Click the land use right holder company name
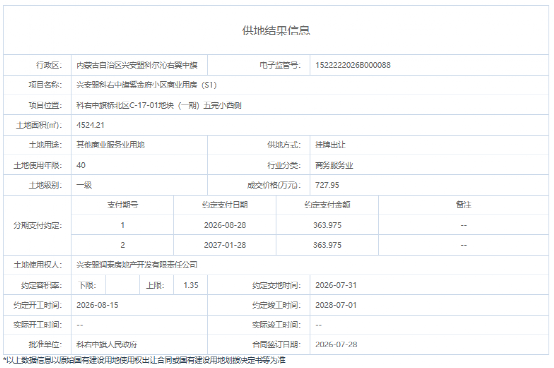This screenshot has height=368, width=554. click(x=137, y=265)
